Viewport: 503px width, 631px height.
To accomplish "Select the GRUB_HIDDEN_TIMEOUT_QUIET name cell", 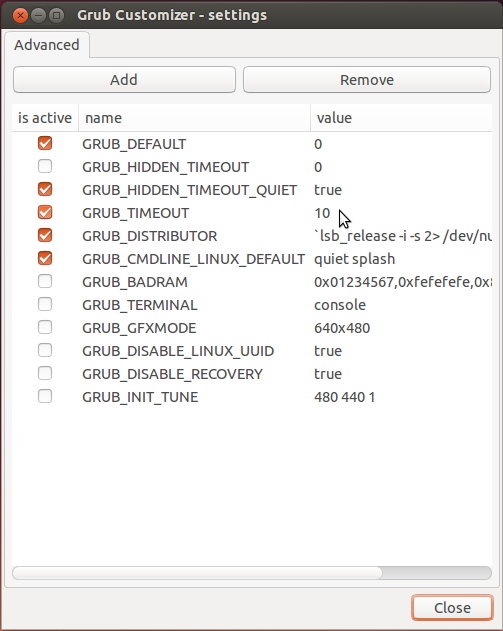I will point(190,190).
